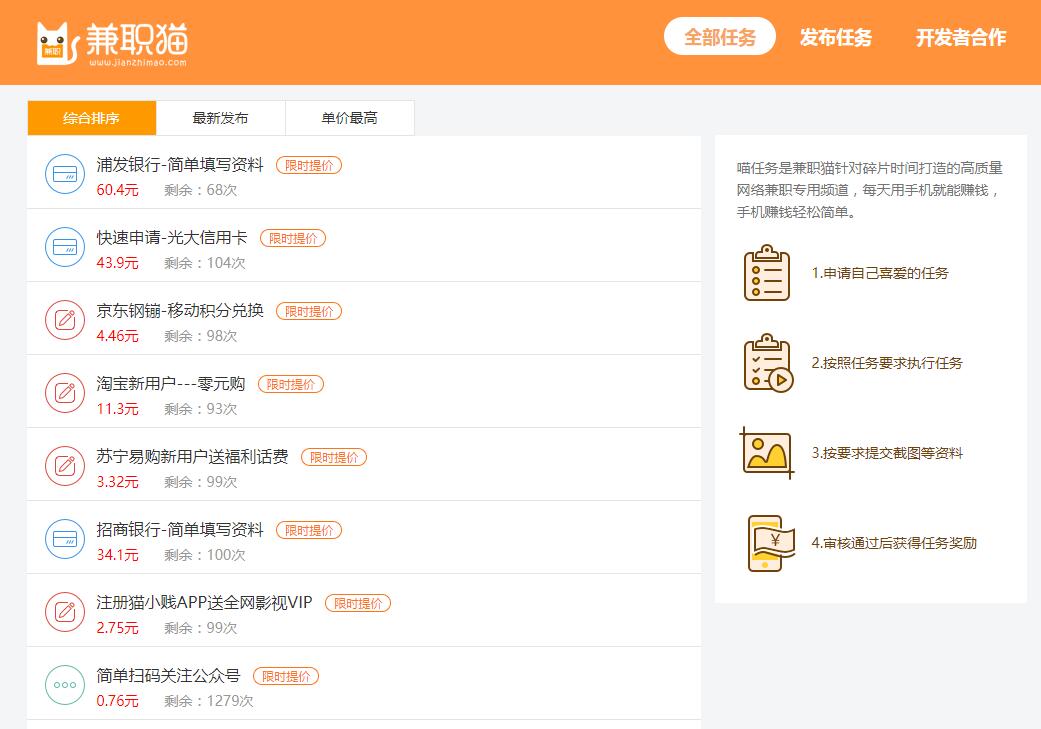Click the step text 3.按要求提交截图等资料

[x=887, y=453]
